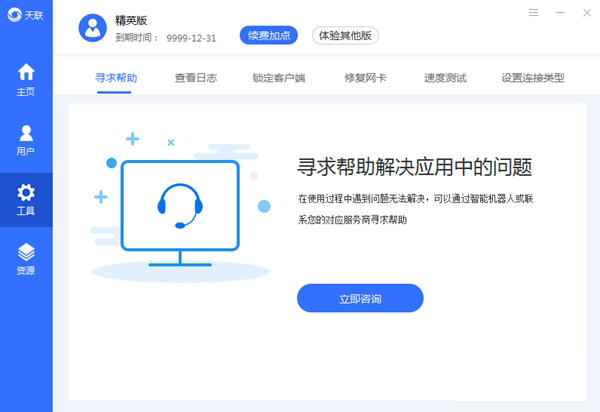600x412 pixels.
Task: Click the 精英版 edition label
Action: (131, 18)
